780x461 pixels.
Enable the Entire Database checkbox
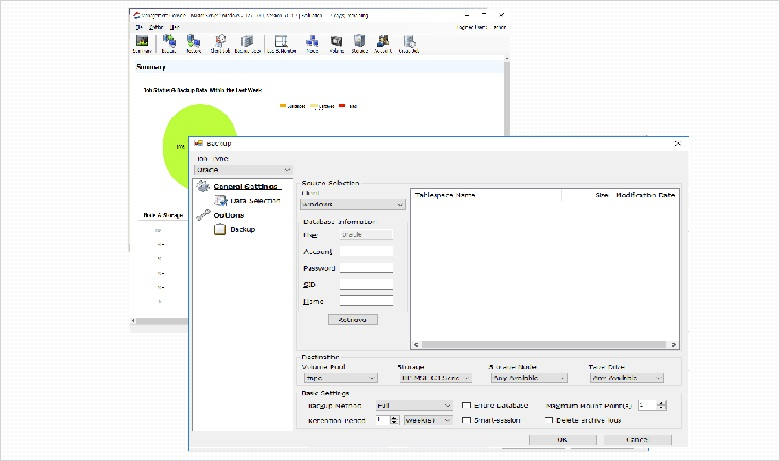tap(467, 405)
